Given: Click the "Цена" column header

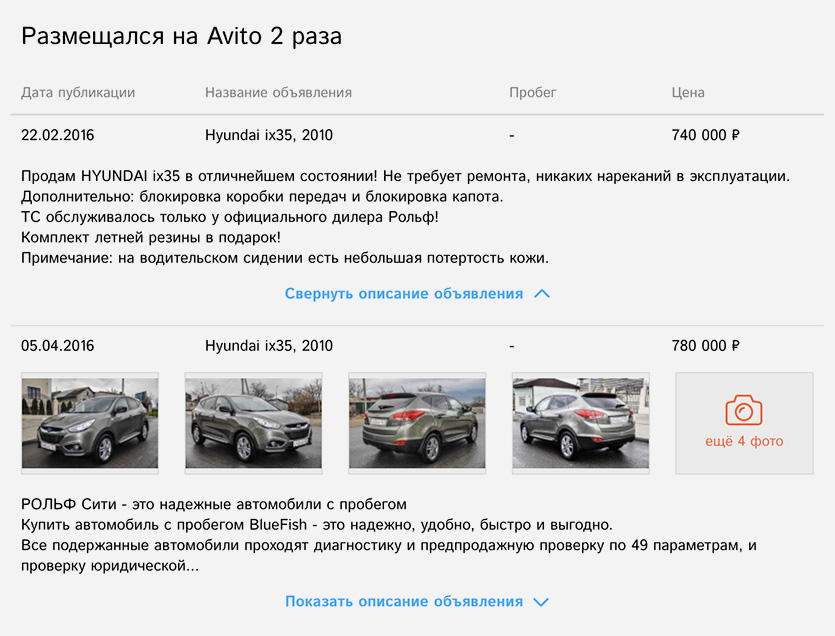Looking at the screenshot, I should (688, 93).
